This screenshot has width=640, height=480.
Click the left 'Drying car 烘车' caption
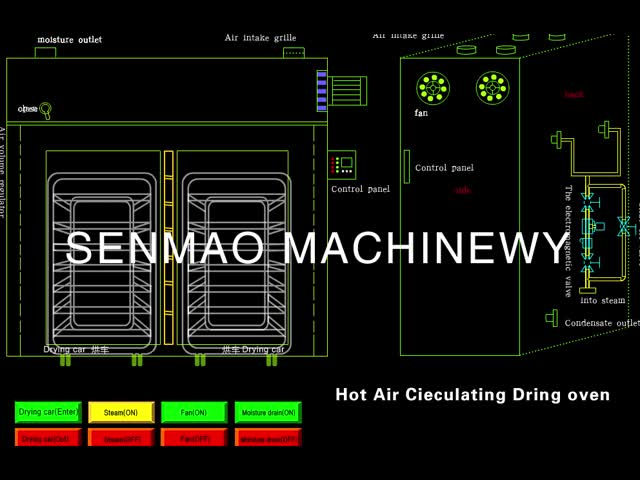76,349
